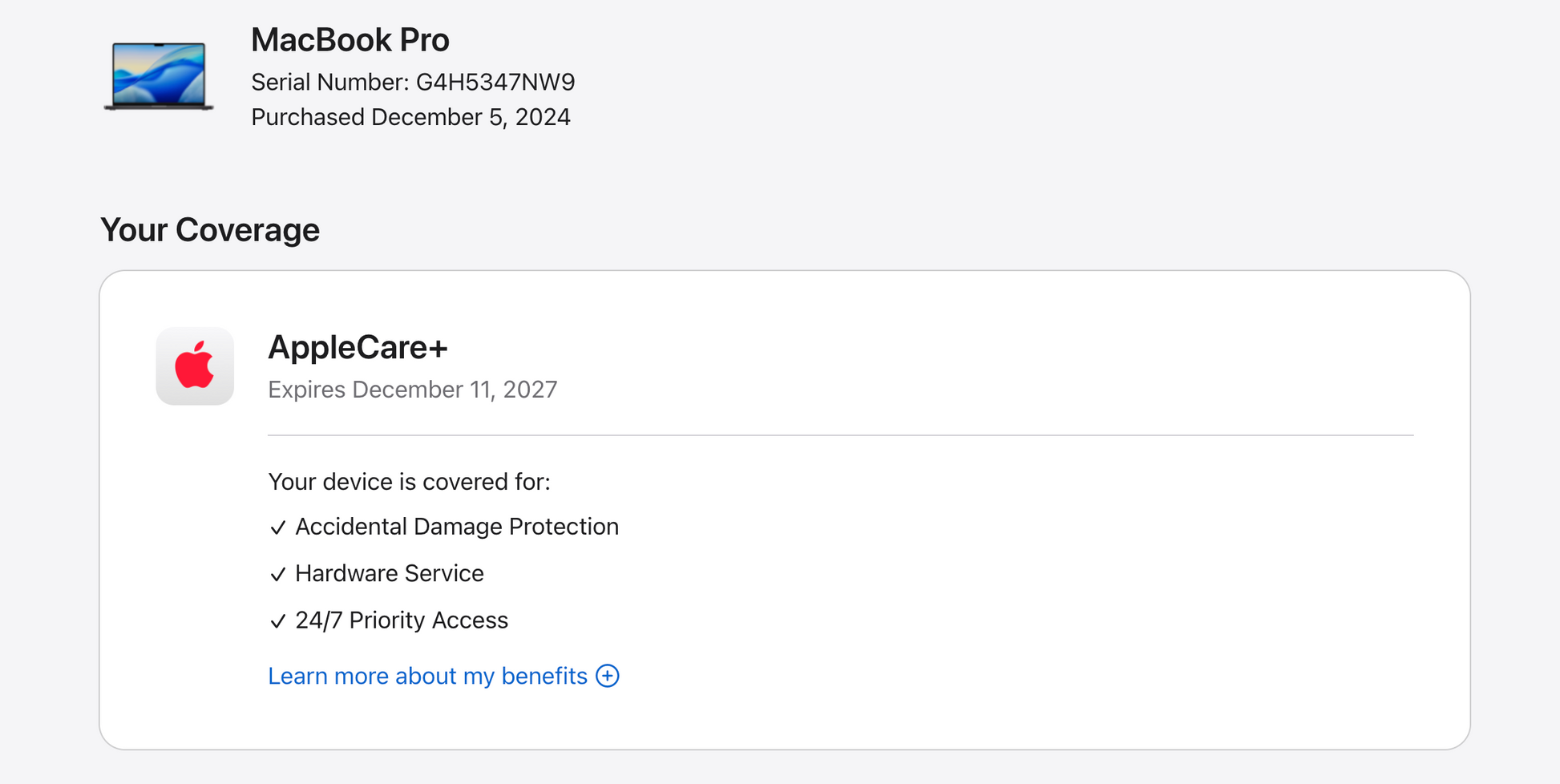Click the 24/7 Priority Access item text
The width and height of the screenshot is (1560, 784).
click(x=402, y=620)
